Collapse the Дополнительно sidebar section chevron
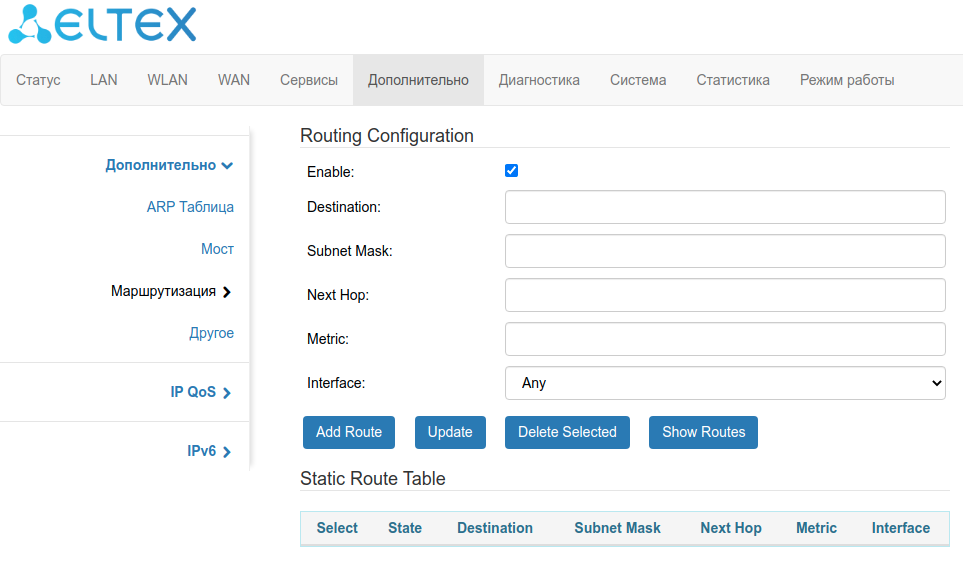Screen dimensions: 963x565 [x=228, y=166]
